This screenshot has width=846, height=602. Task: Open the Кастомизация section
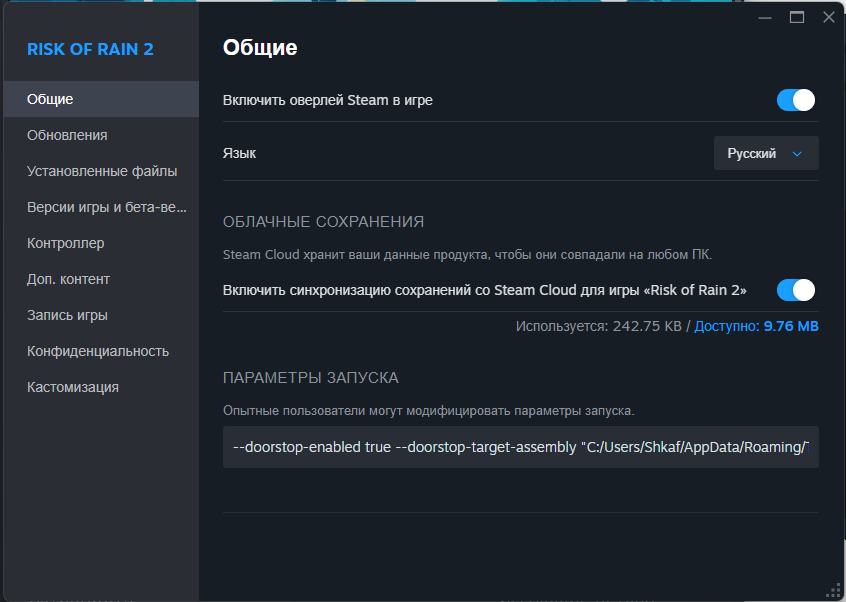point(101,388)
